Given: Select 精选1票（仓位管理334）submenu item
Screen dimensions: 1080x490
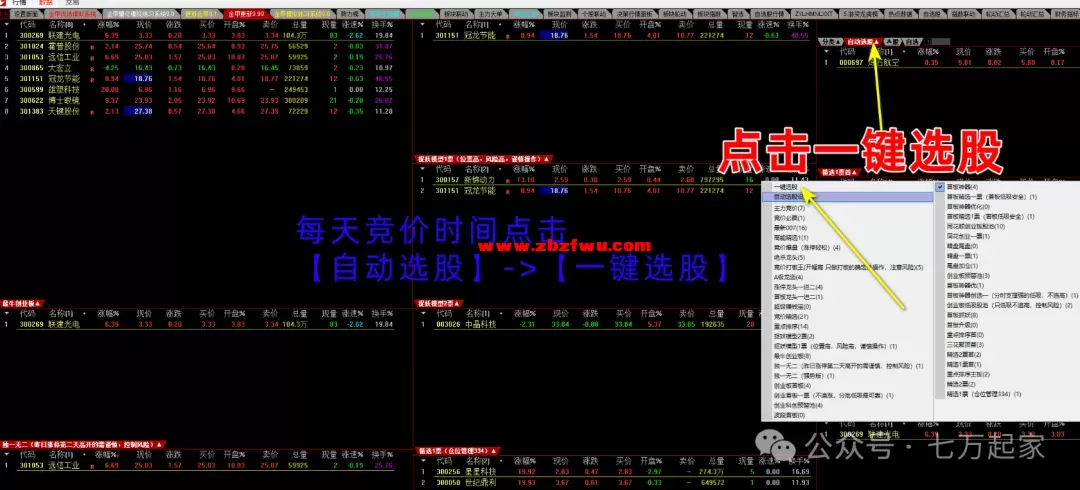Looking at the screenshot, I should pyautogui.click(x=984, y=394).
